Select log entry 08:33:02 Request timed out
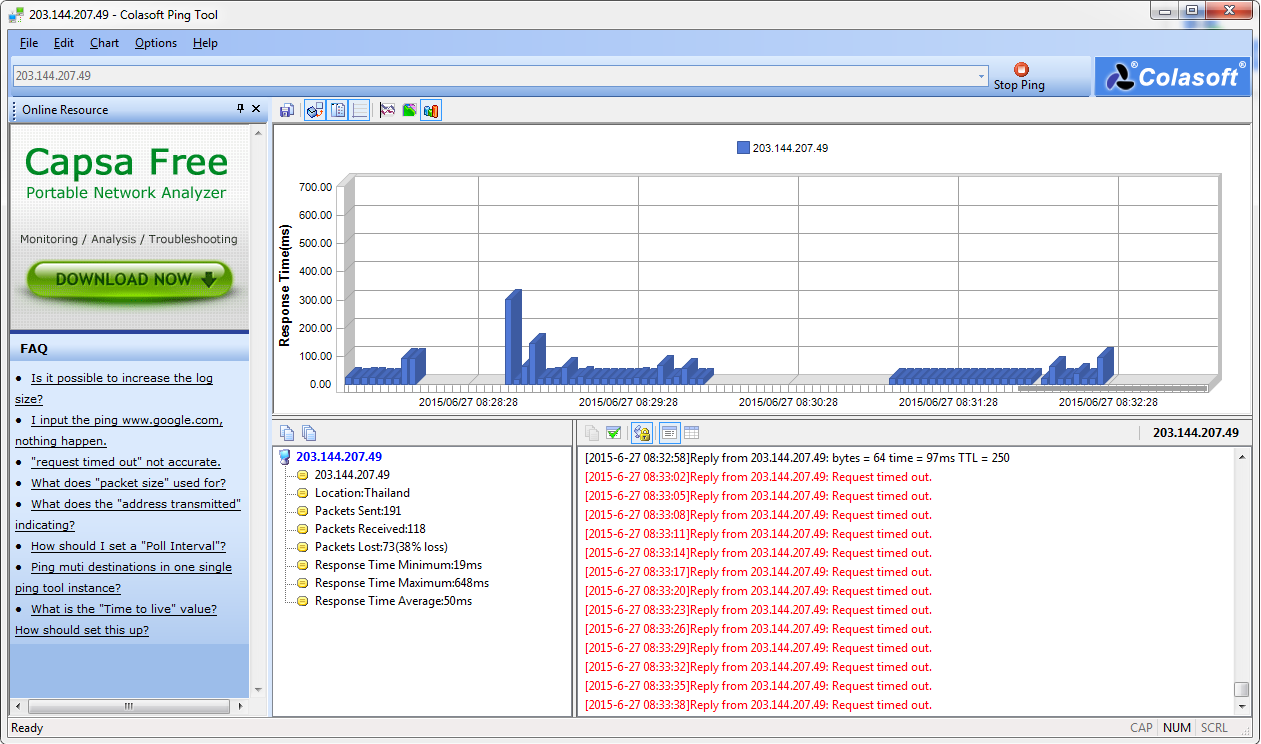 click(758, 477)
